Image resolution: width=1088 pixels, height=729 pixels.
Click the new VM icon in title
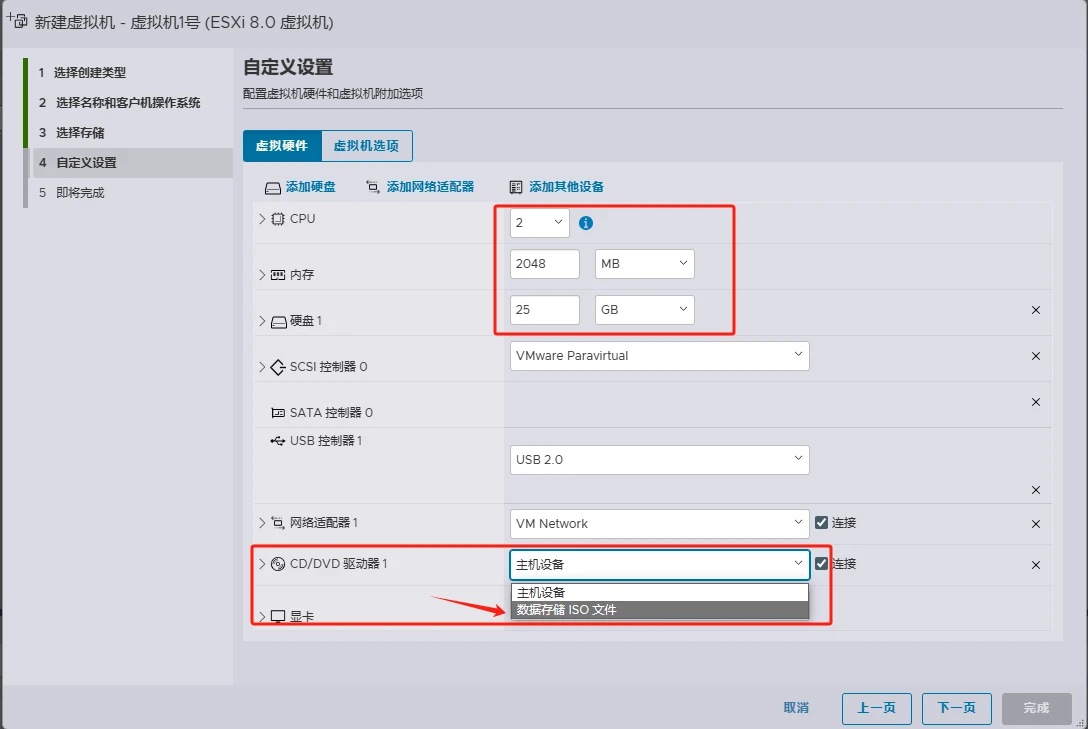tap(17, 20)
